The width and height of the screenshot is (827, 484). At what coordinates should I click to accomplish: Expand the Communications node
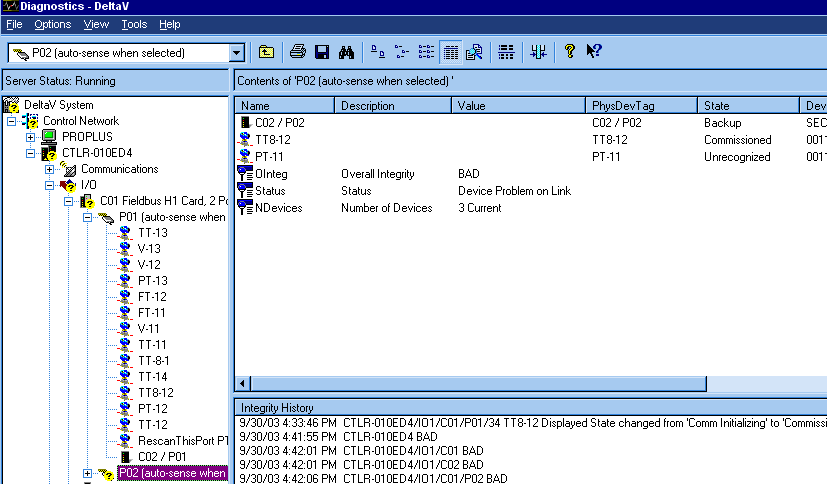50,169
